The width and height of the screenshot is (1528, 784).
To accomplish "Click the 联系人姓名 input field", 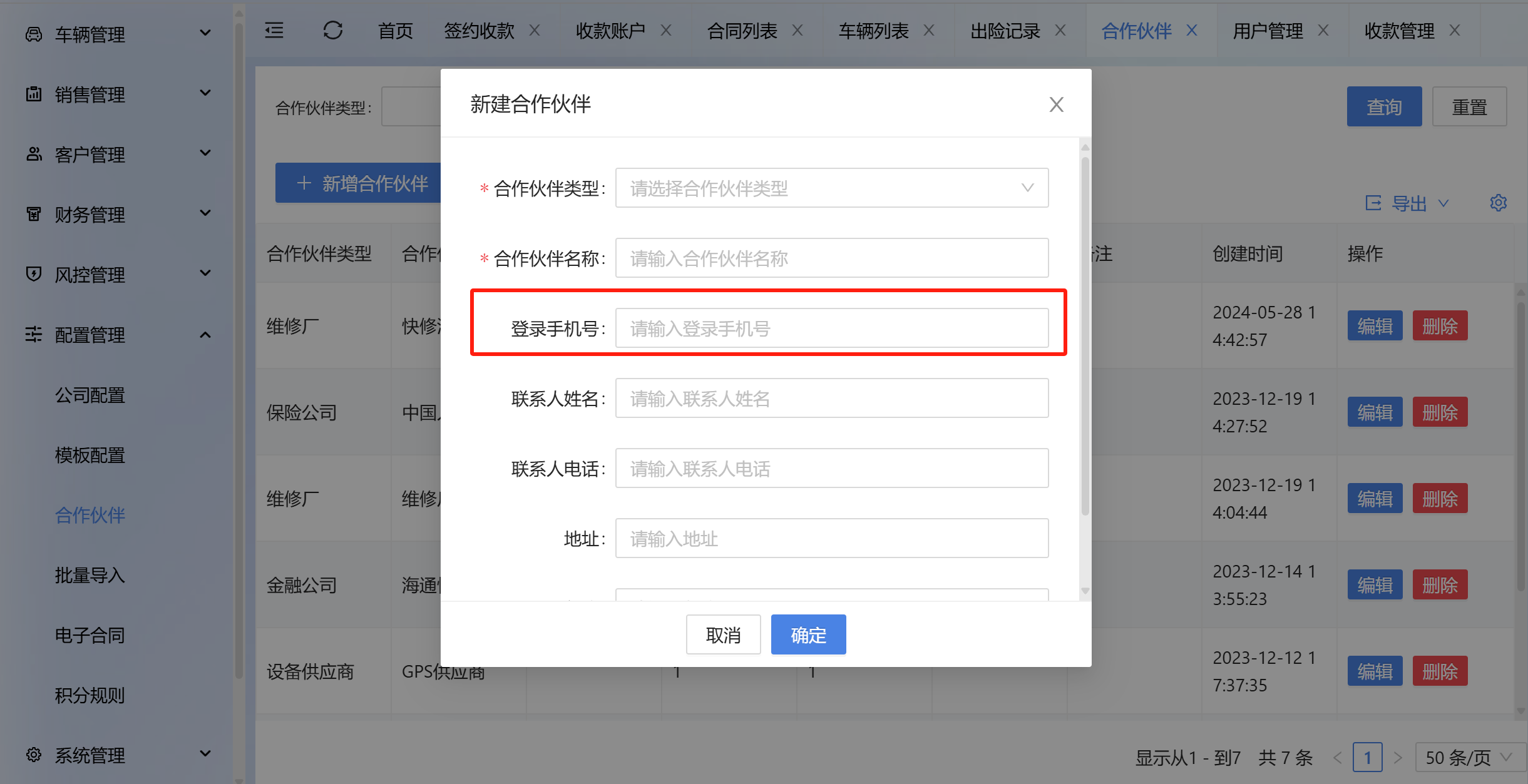I will pyautogui.click(x=831, y=398).
